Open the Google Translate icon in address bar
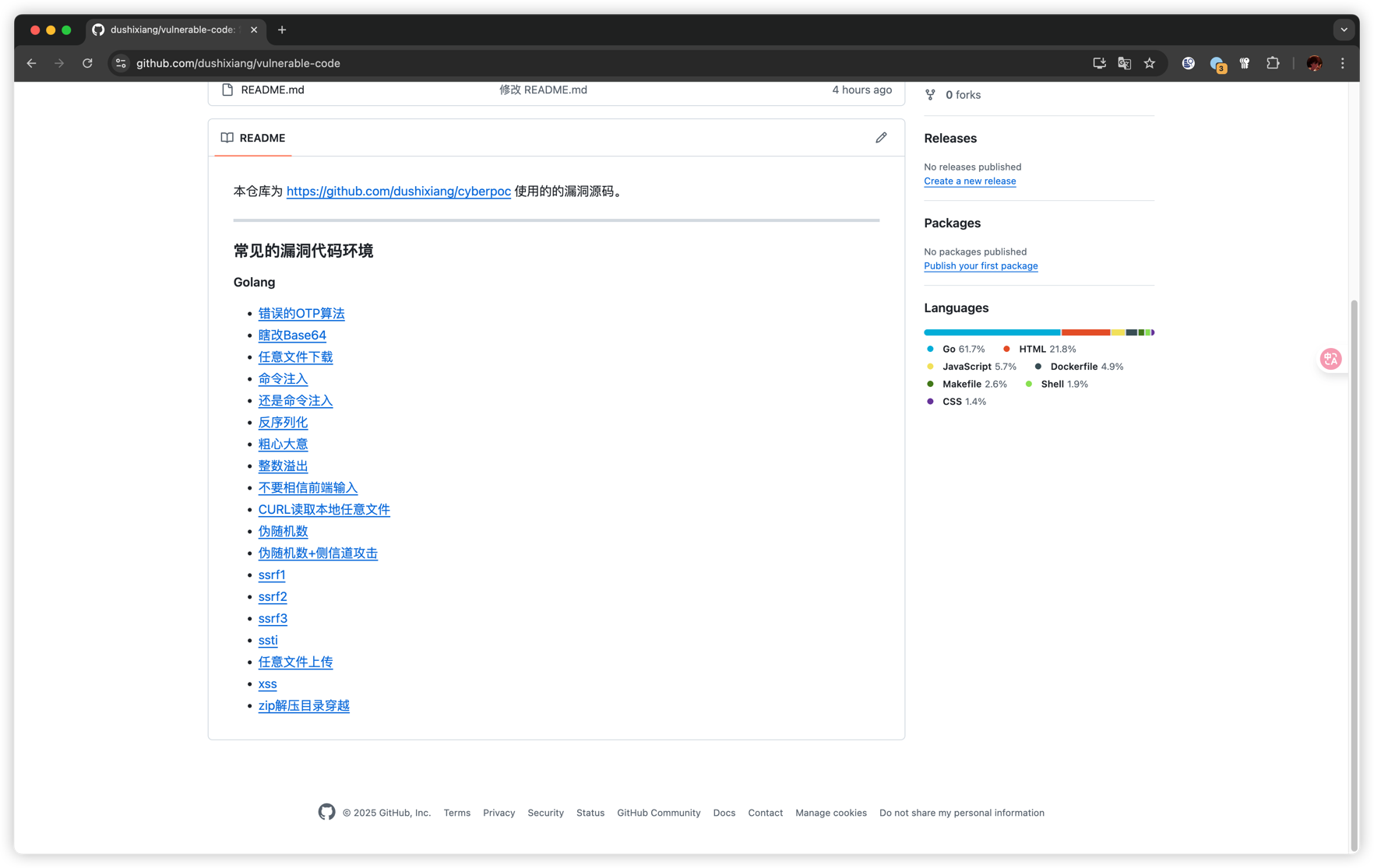This screenshot has height=868, width=1374. 1124,63
